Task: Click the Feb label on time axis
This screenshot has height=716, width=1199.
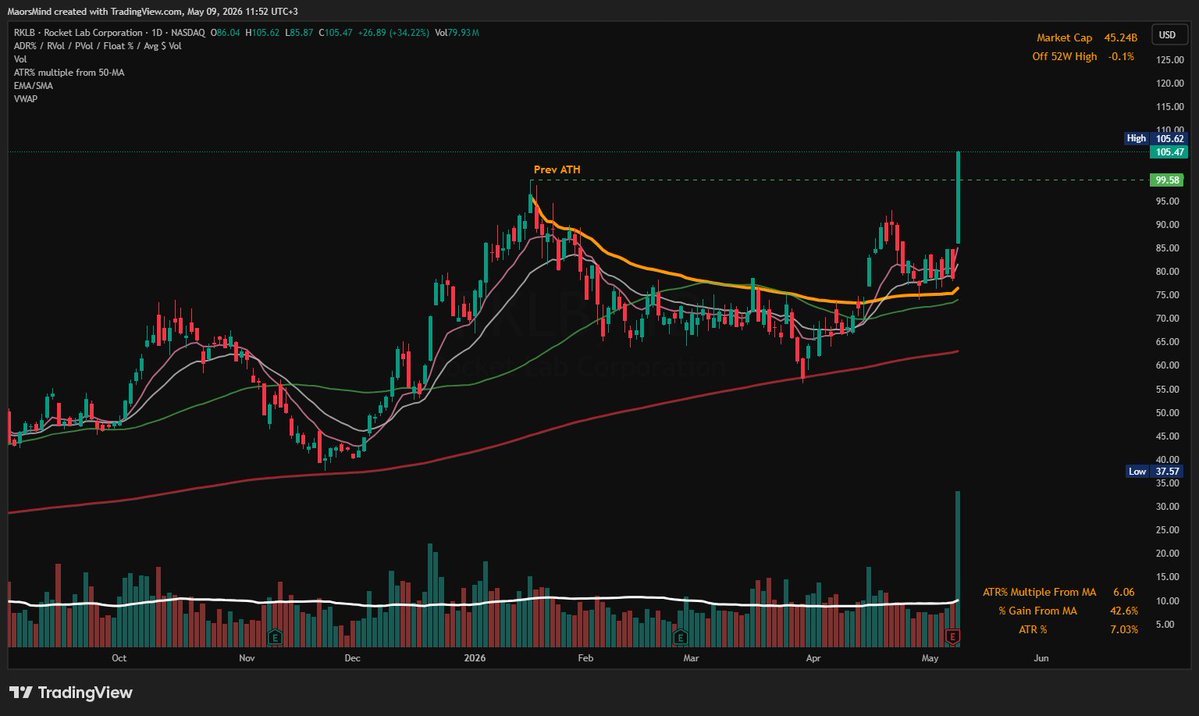Action: (x=585, y=658)
